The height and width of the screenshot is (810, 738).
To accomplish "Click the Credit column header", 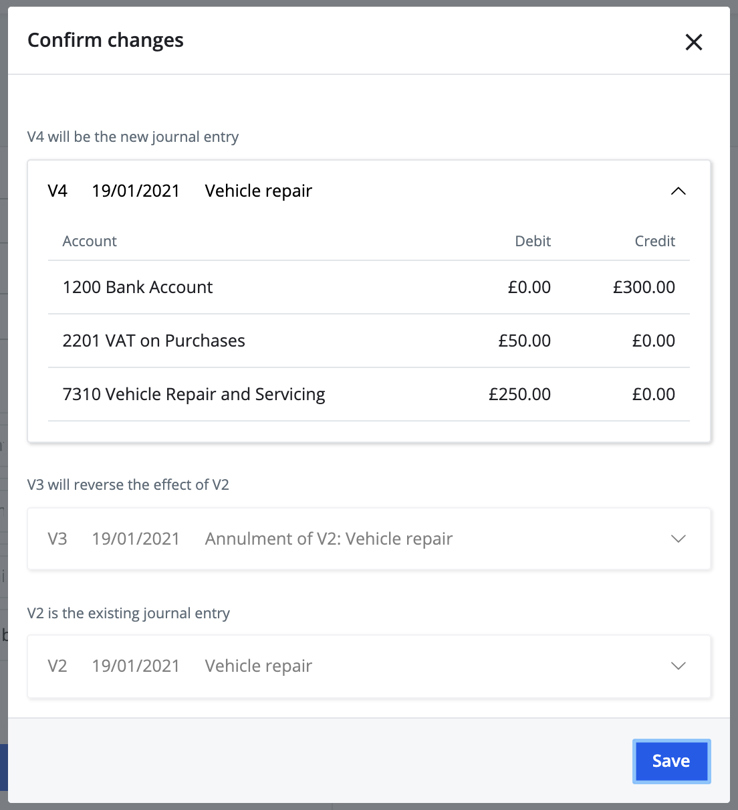I will click(x=655, y=241).
